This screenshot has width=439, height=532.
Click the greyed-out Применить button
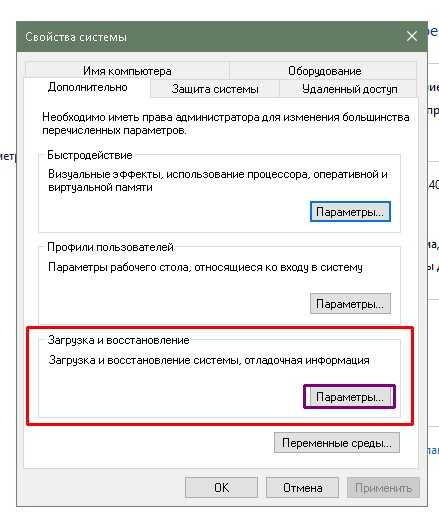point(383,488)
